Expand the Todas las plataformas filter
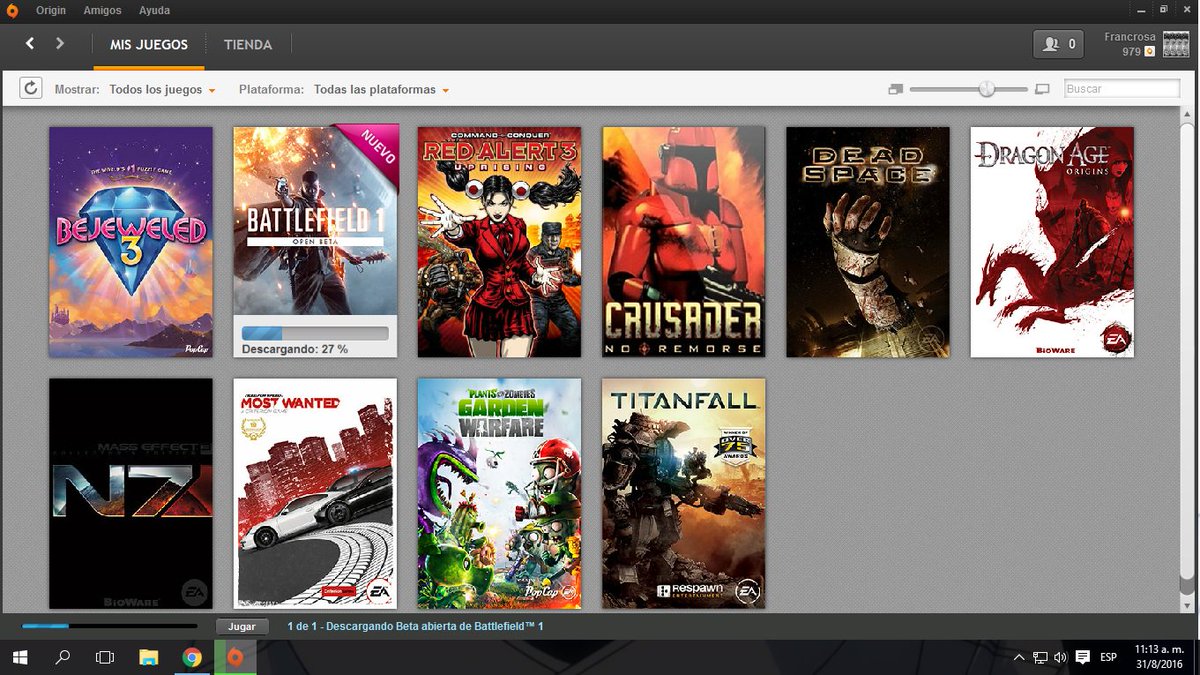The height and width of the screenshot is (675, 1200). coord(381,90)
